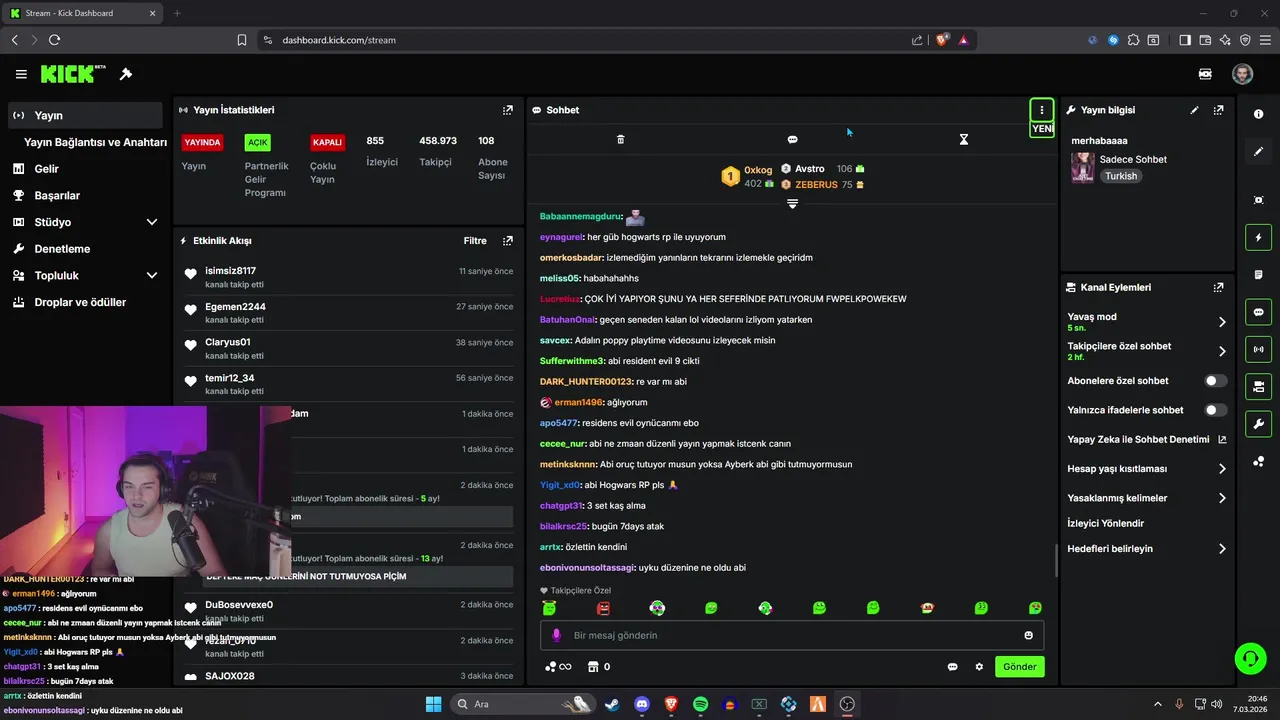
Task: Click the hourglass icon in chat toolbar
Action: click(x=964, y=140)
